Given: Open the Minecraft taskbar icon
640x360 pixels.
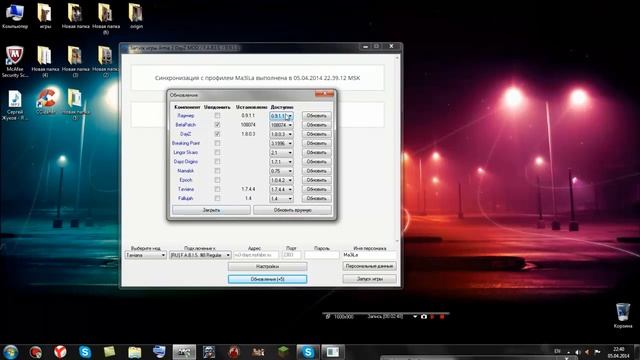Looking at the screenshot, I should (x=283, y=352).
